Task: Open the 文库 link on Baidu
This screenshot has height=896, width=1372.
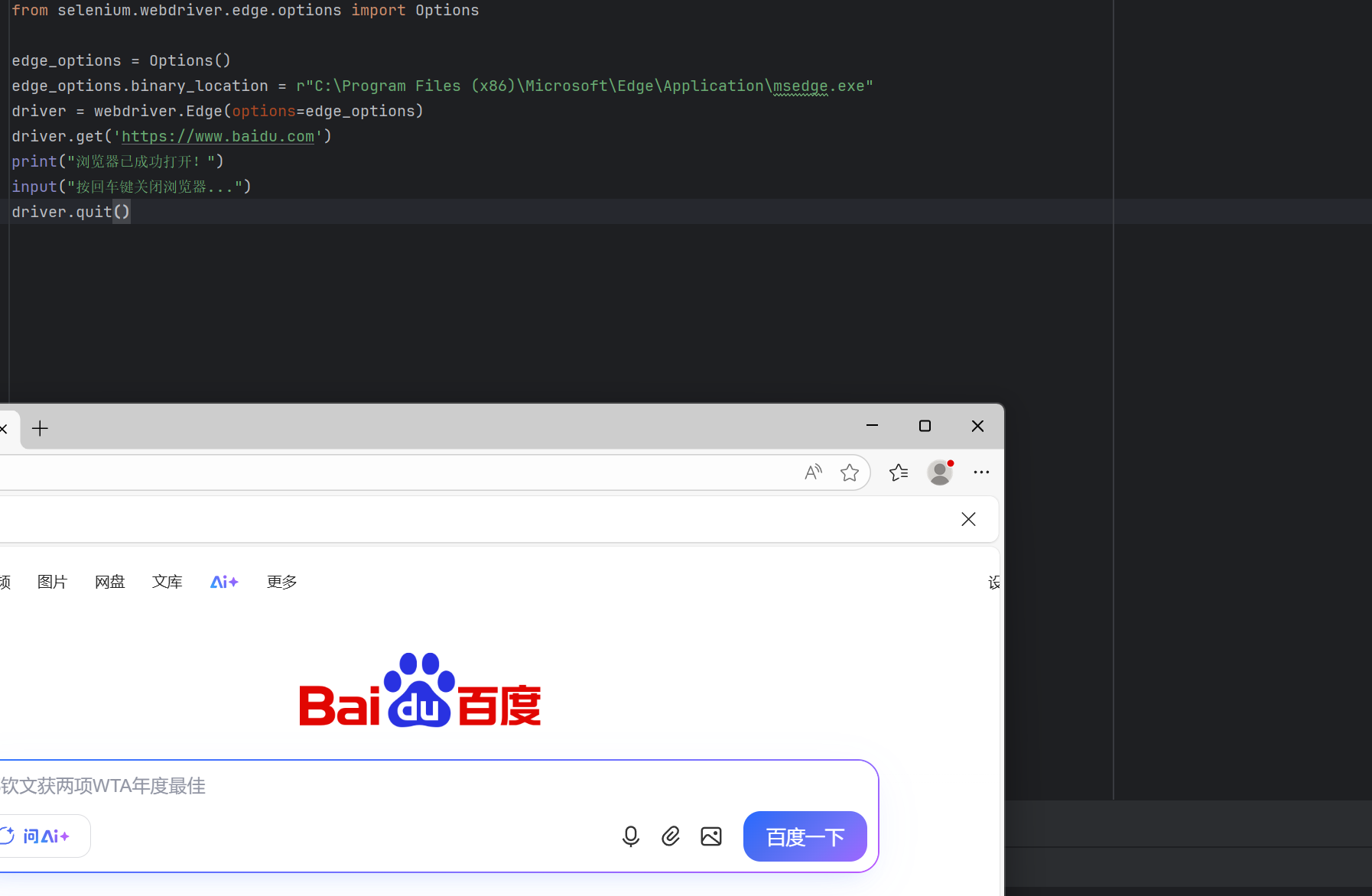Action: (167, 582)
